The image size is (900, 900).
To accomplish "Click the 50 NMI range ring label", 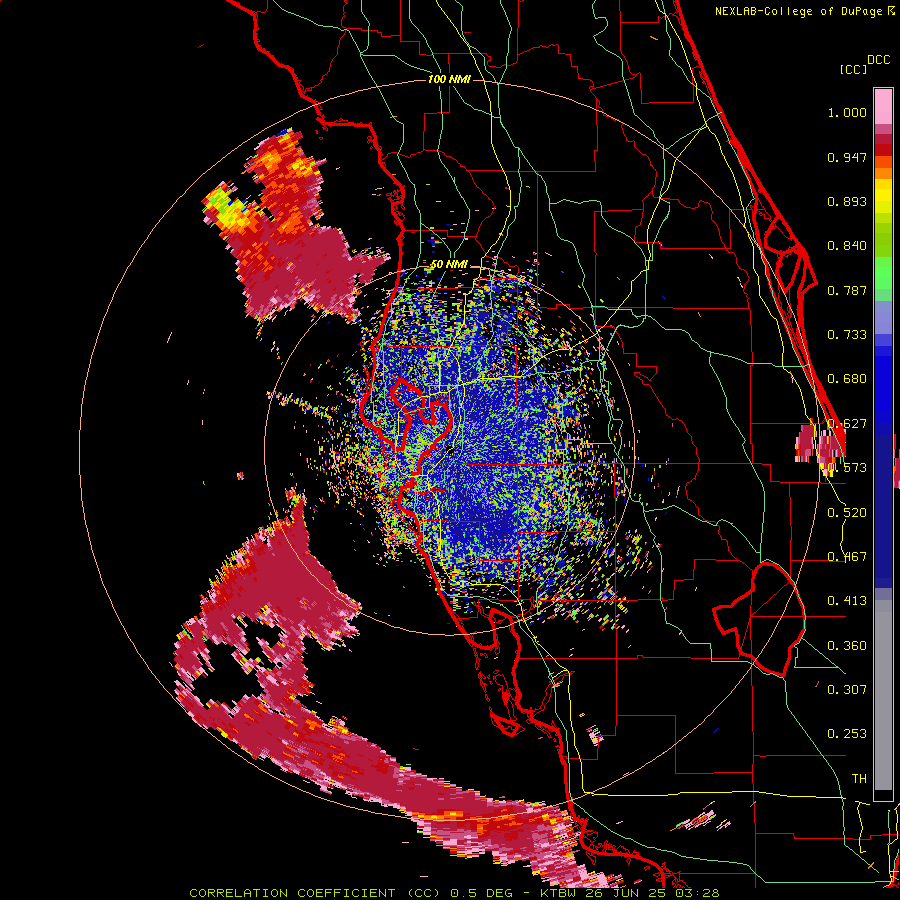I will tap(449, 265).
